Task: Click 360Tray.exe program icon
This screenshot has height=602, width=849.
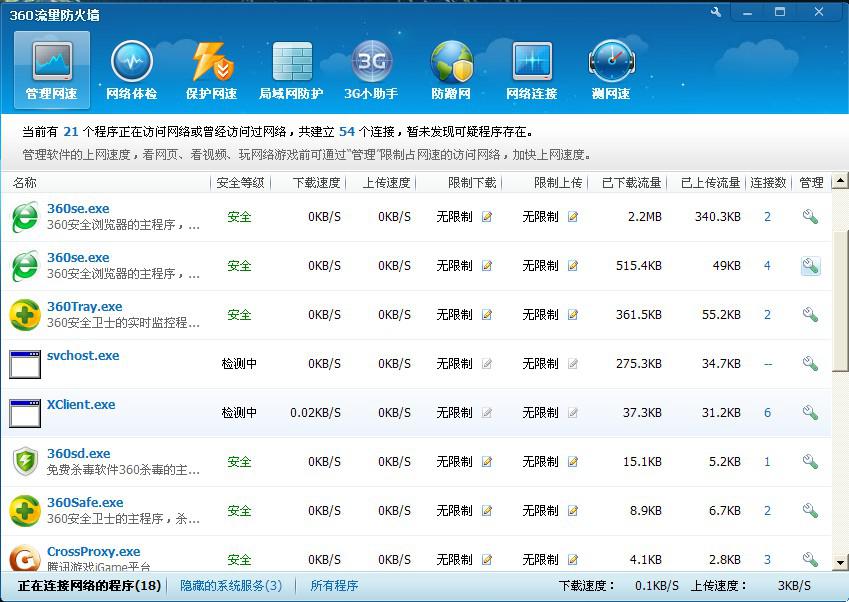Action: (x=25, y=315)
